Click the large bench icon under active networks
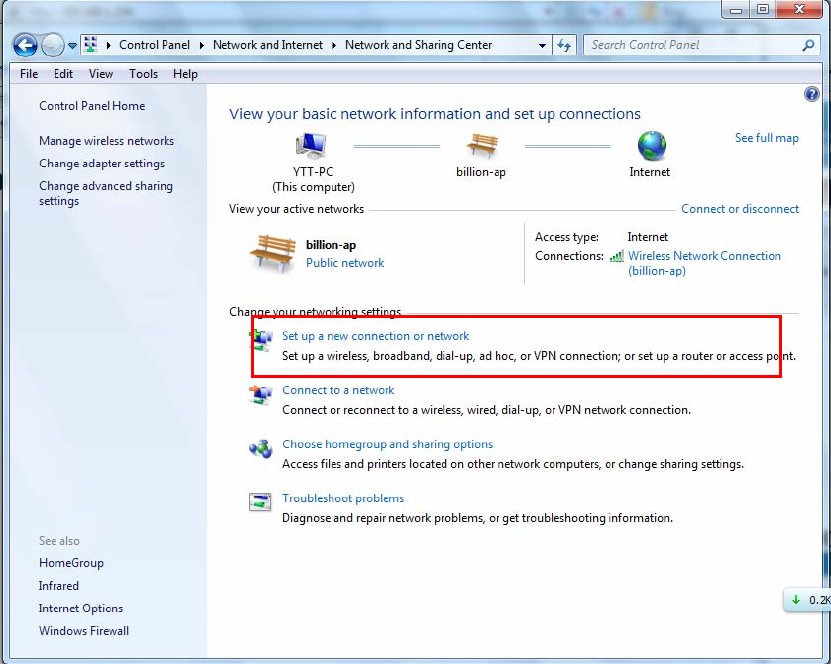This screenshot has height=664, width=831. pos(272,254)
